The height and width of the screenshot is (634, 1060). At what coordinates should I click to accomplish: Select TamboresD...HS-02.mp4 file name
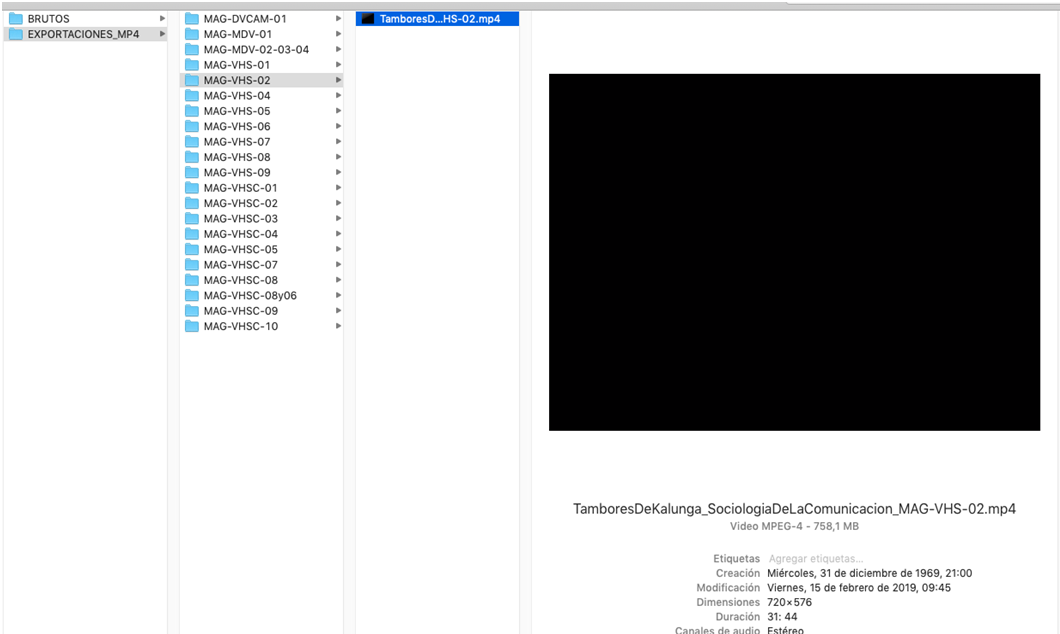(440, 19)
